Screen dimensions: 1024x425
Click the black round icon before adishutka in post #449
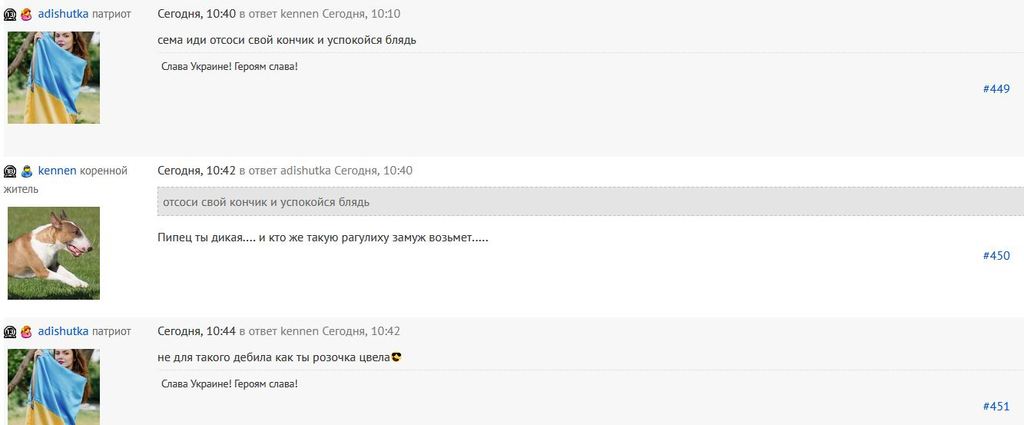tap(10, 15)
